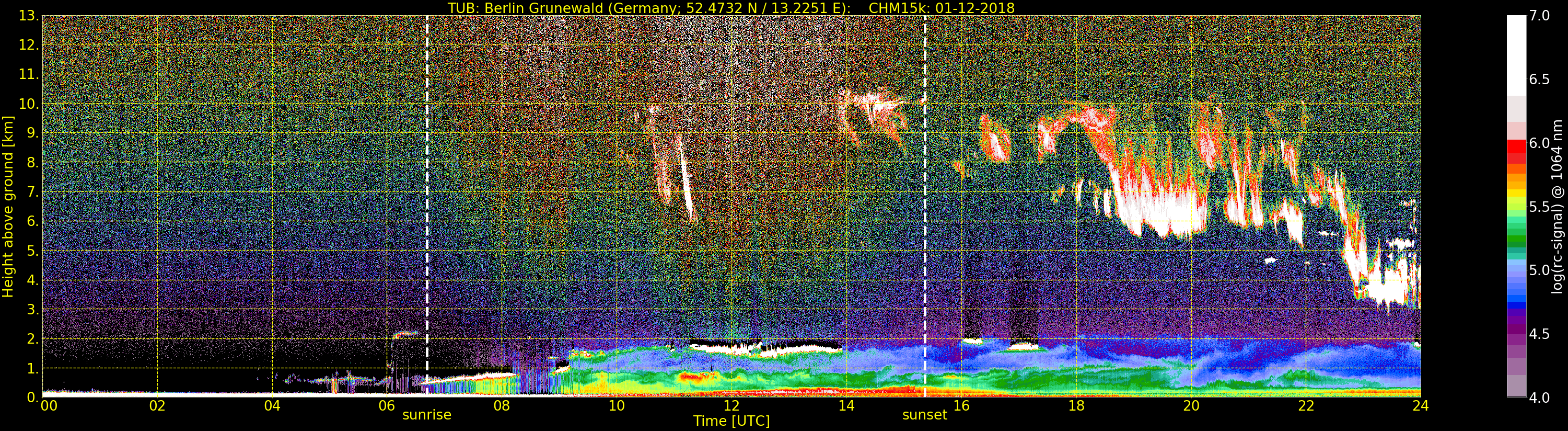Screen dimensions: 1568x431
Task: Click colorbar tick value '4.0'
Action: click(1539, 398)
